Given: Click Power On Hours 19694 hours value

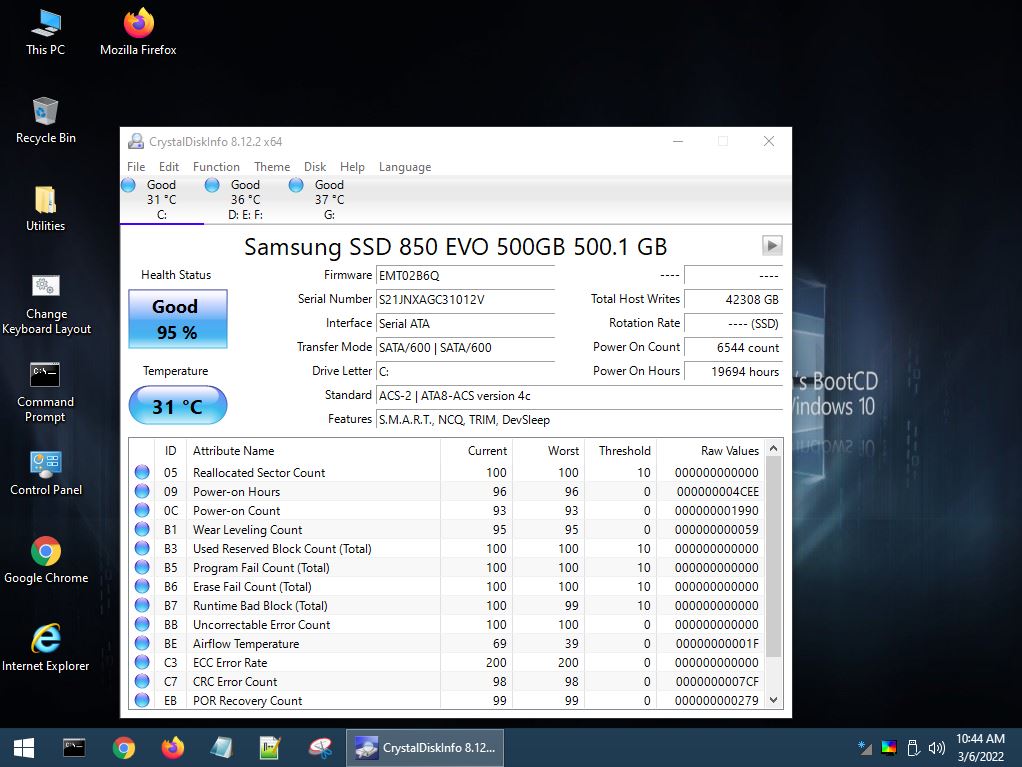Looking at the screenshot, I should pyautogui.click(x=733, y=371).
